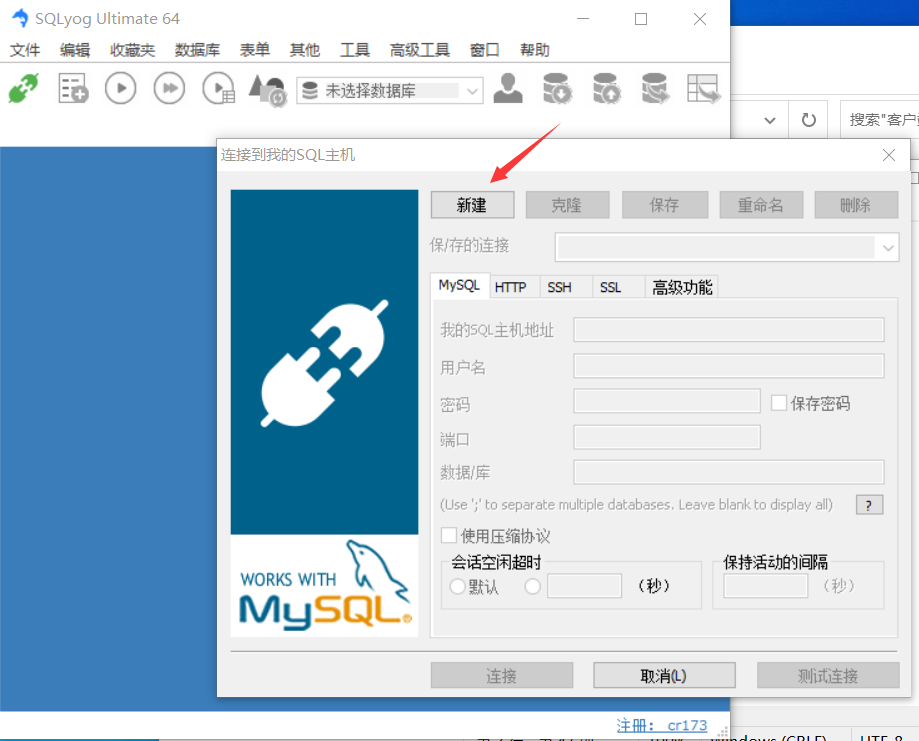Click the user manager person icon

pos(507,88)
